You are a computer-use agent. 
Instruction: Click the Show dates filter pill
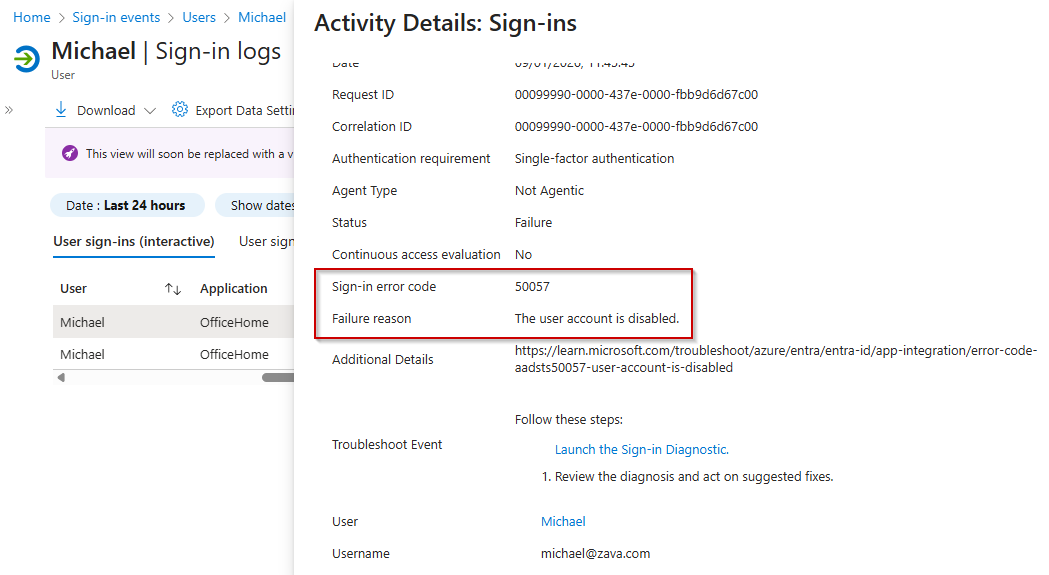(262, 205)
